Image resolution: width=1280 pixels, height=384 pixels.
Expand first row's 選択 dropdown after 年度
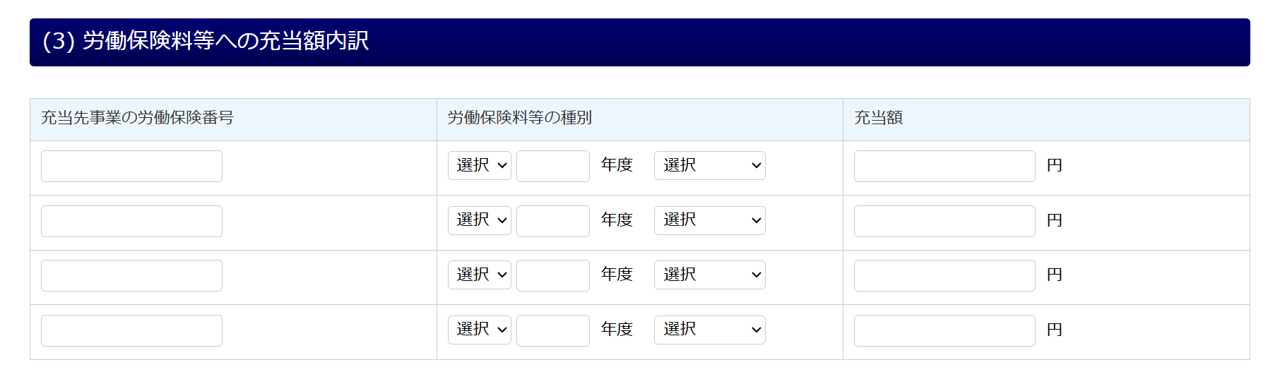(710, 166)
